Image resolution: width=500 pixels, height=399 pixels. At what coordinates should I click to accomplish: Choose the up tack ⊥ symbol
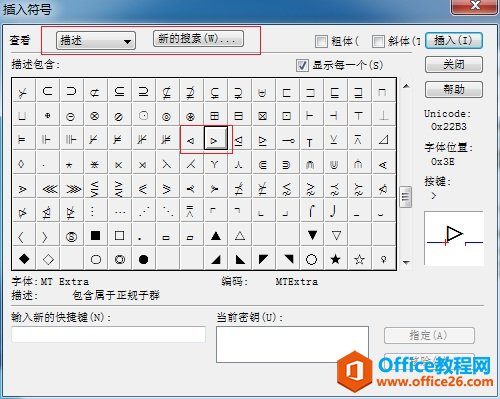[x=384, y=116]
